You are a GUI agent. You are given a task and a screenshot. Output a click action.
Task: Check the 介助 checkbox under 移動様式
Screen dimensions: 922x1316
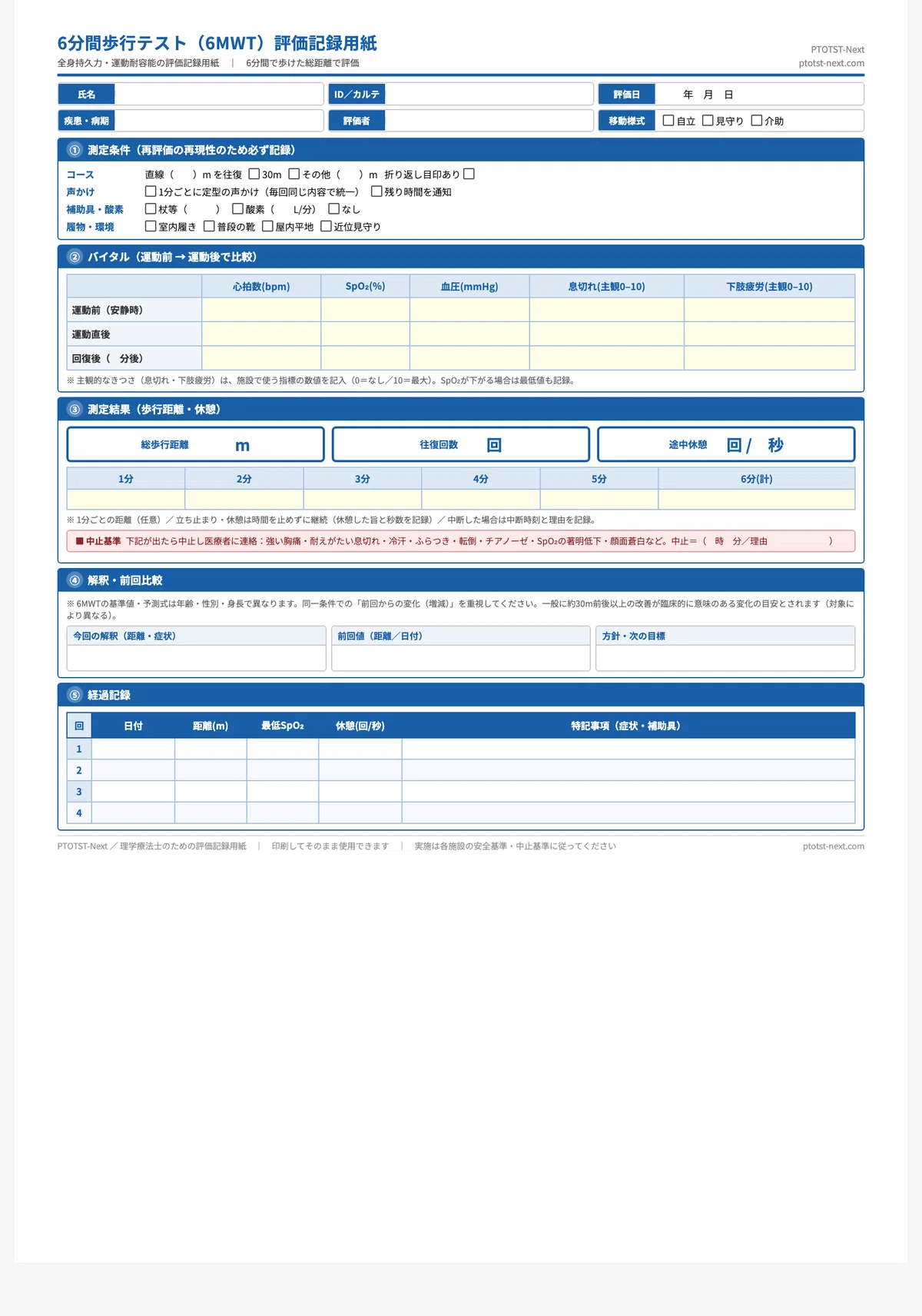point(757,121)
